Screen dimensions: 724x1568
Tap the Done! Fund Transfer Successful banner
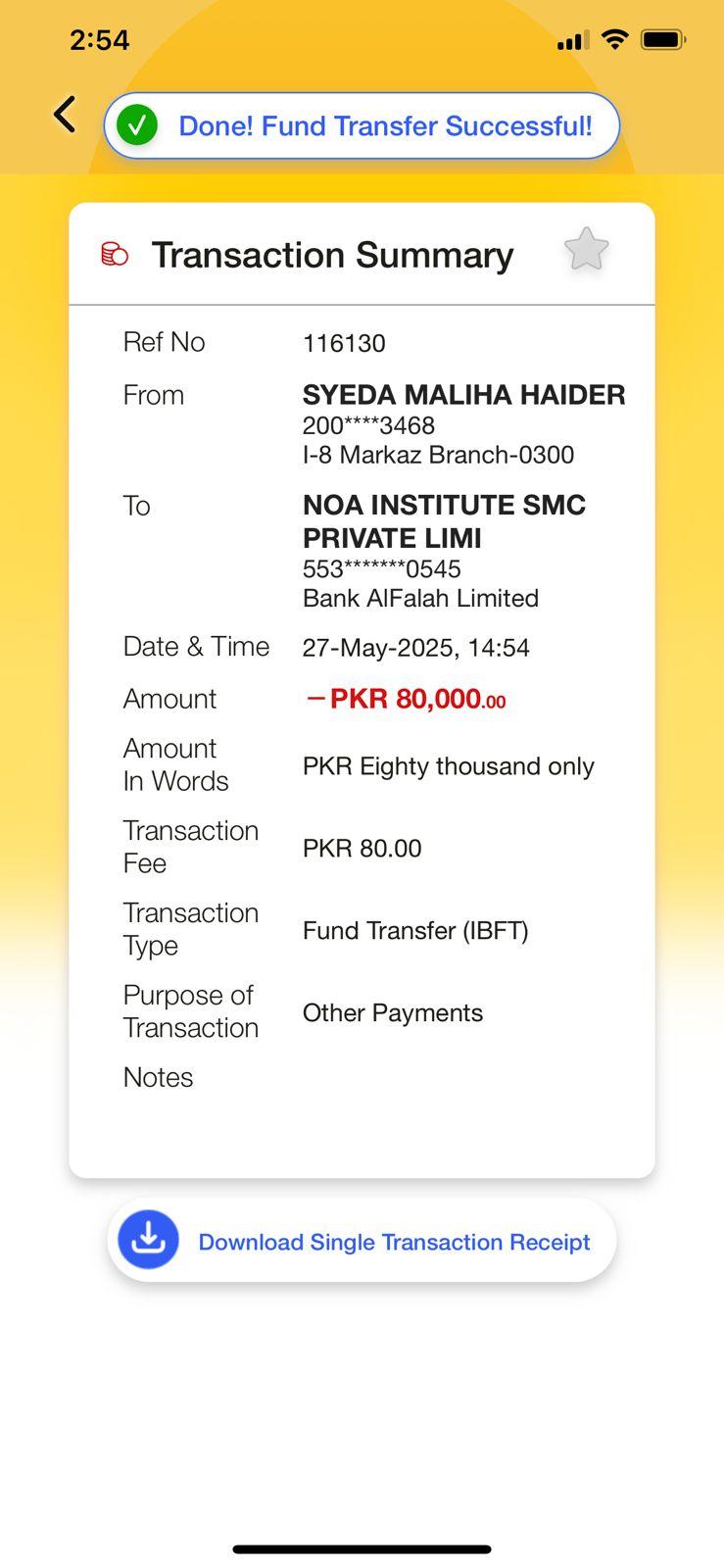385,125
